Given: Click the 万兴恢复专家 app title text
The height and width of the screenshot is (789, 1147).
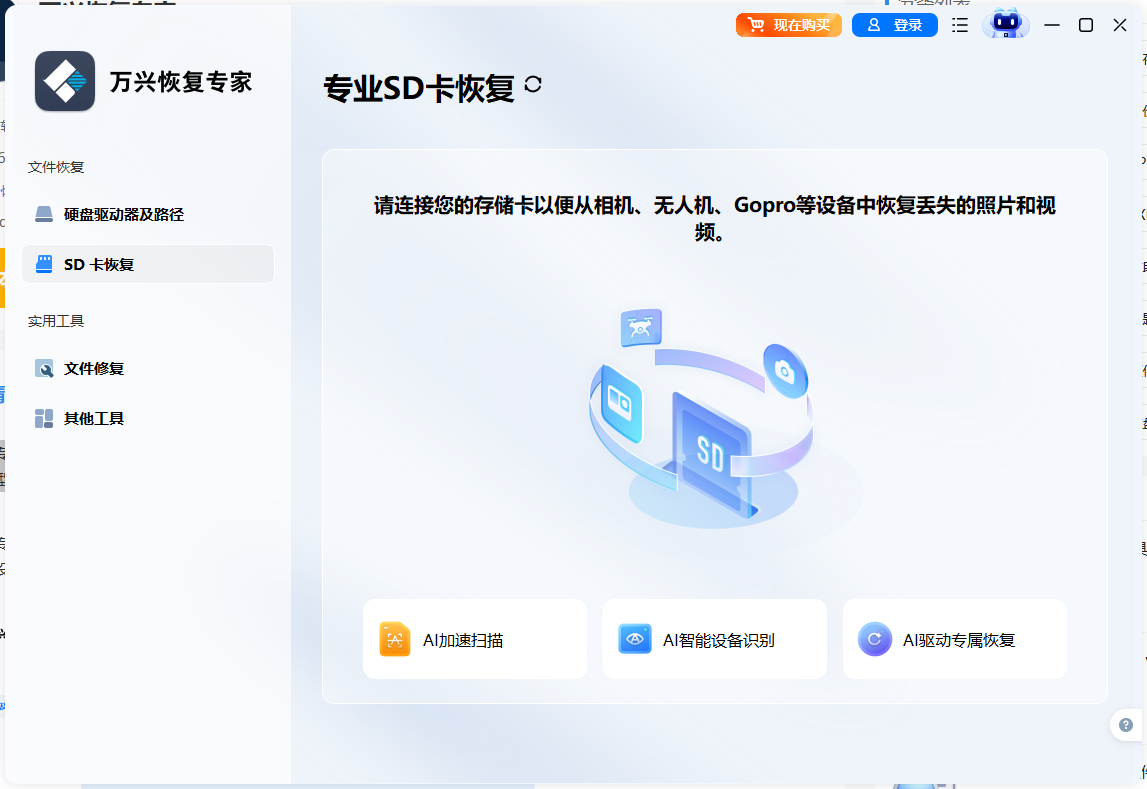Looking at the screenshot, I should click(181, 82).
